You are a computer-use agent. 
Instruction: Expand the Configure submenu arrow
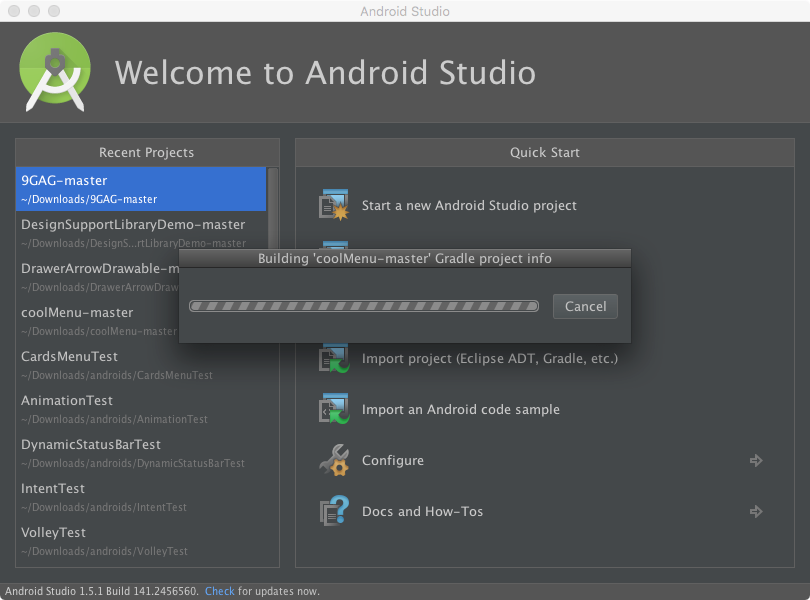(x=756, y=461)
